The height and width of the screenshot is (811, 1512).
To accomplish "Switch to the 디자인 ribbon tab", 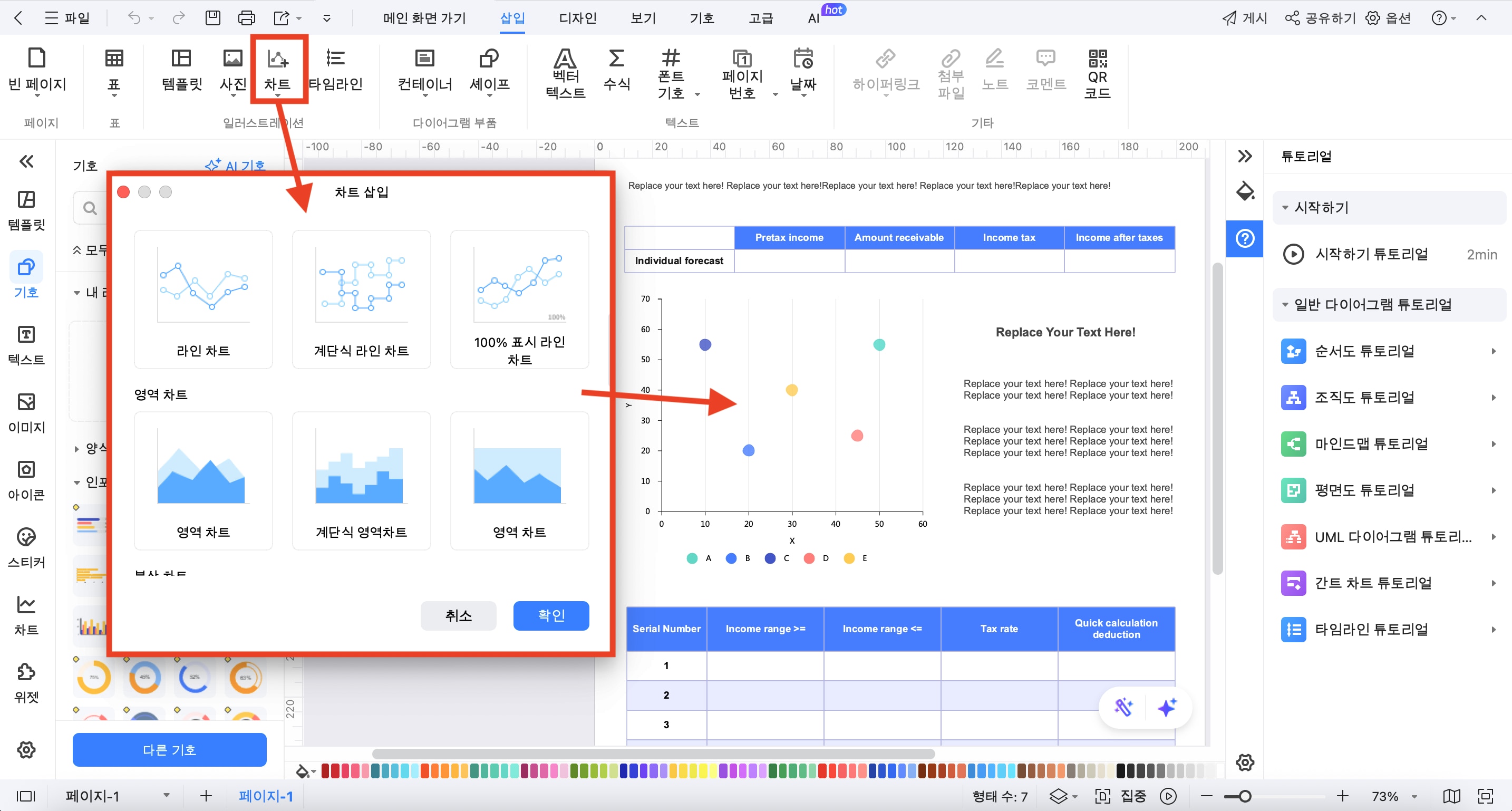I will (577, 18).
